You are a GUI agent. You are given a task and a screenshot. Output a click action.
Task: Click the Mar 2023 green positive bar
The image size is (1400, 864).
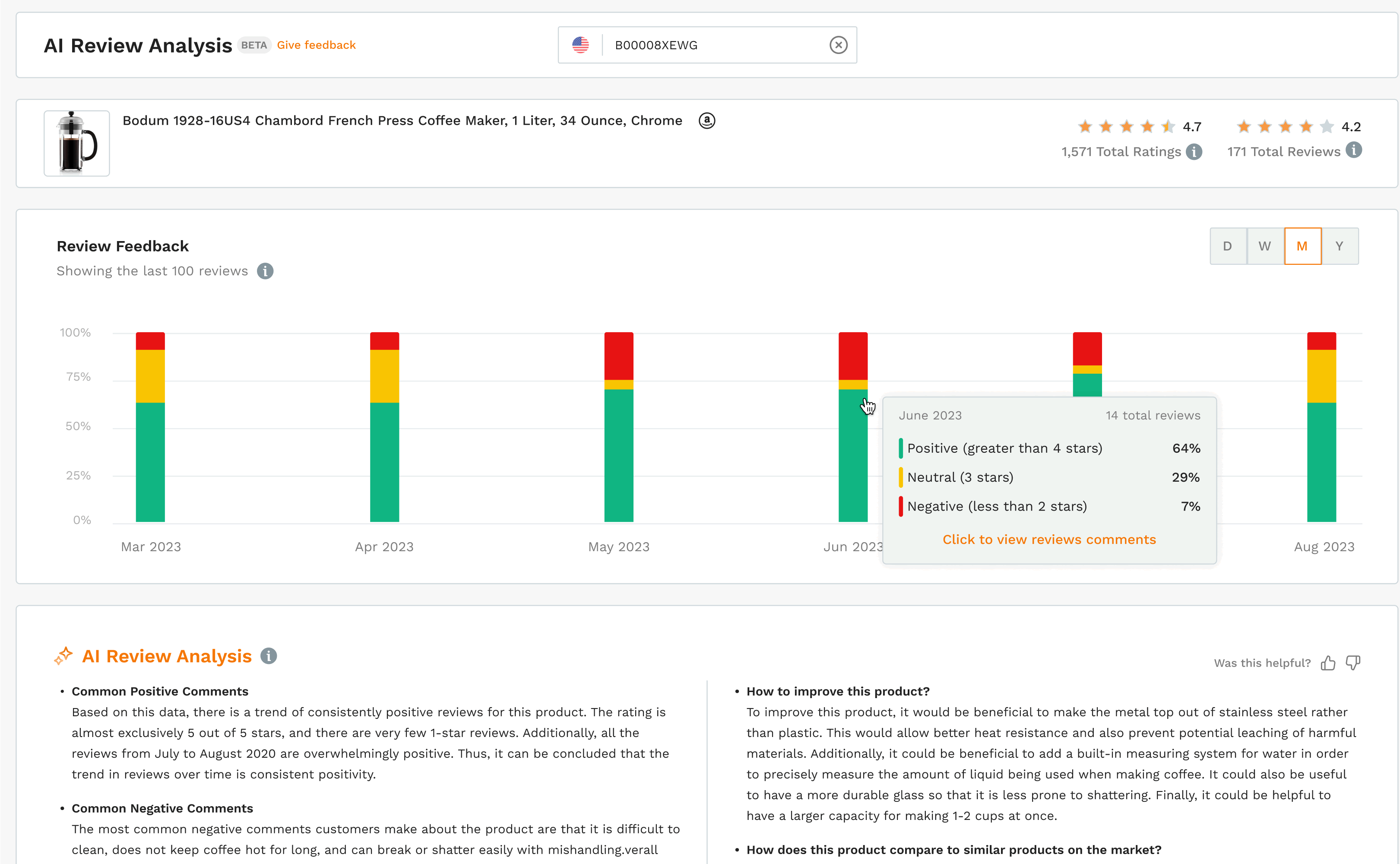pos(150,462)
